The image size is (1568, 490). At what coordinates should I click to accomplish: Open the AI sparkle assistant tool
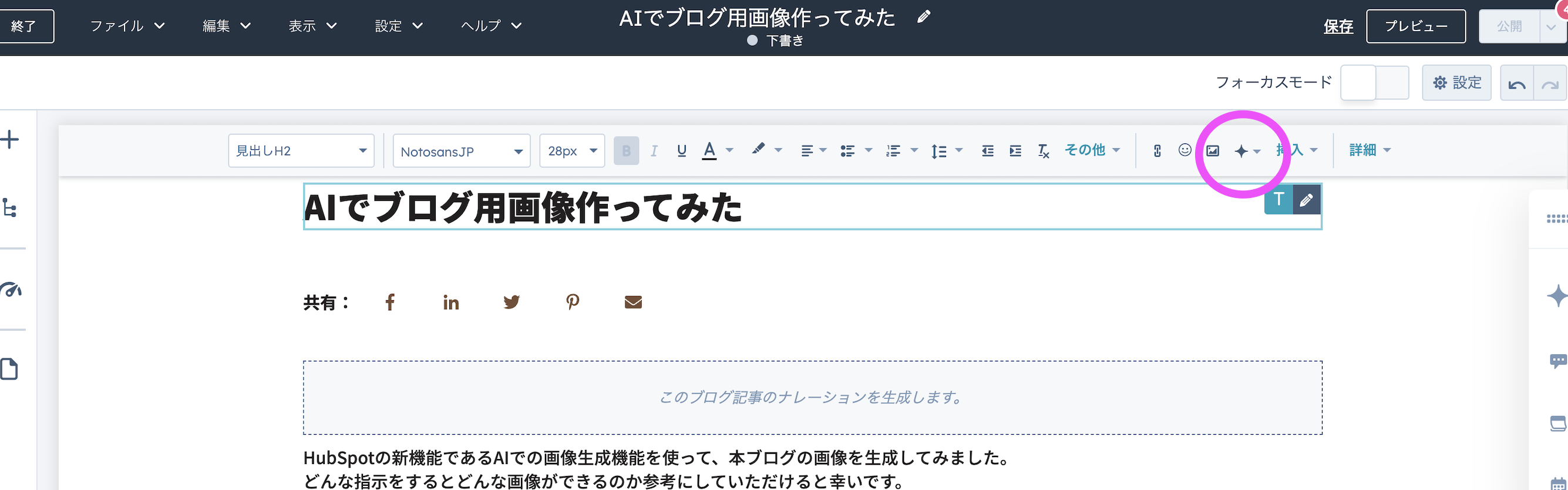pos(1246,151)
